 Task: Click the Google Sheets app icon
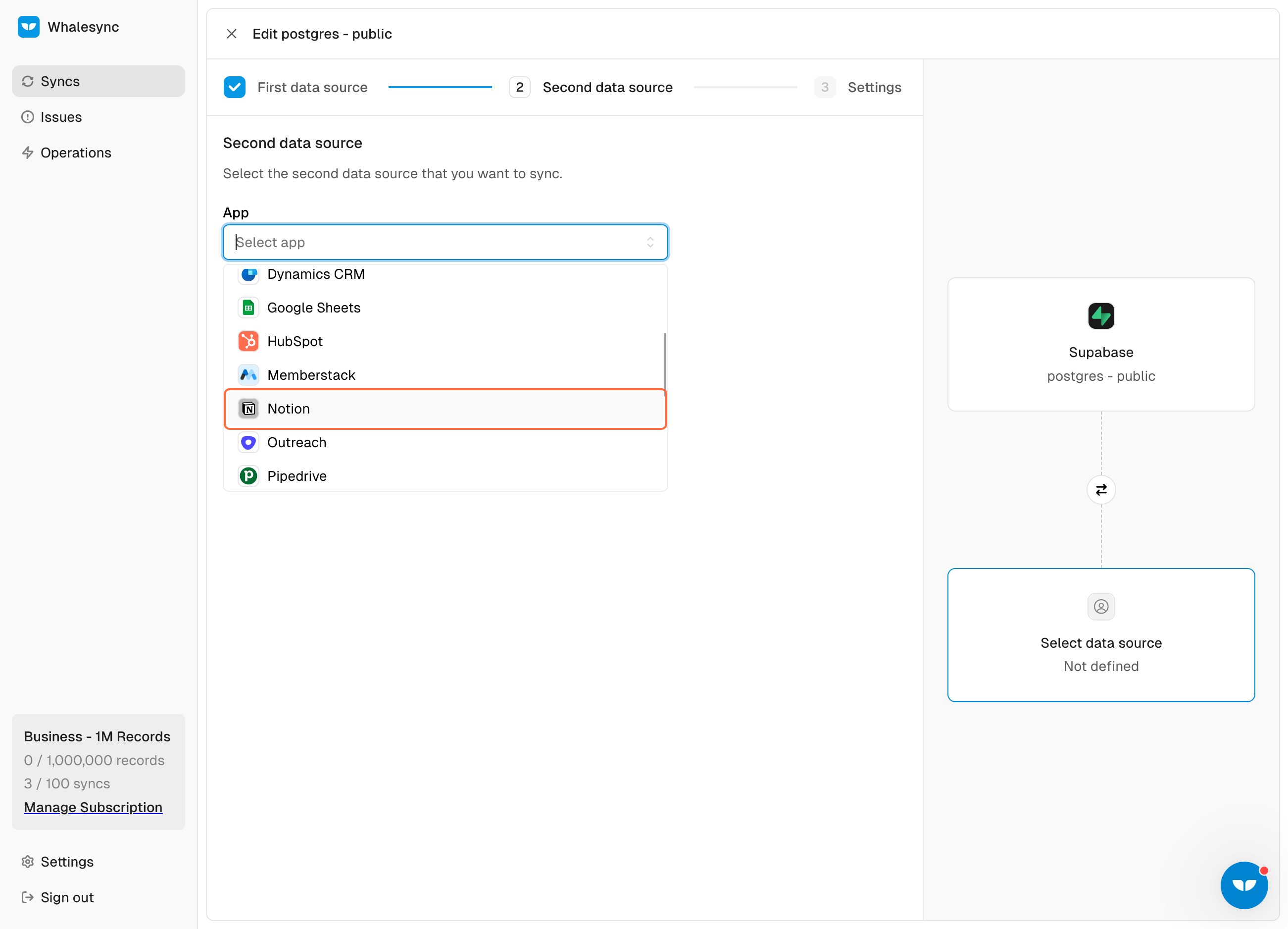click(x=248, y=308)
